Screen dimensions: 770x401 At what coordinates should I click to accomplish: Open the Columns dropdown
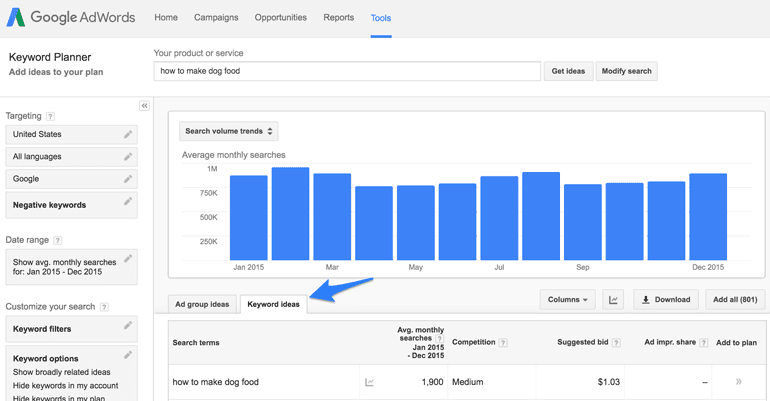[568, 299]
